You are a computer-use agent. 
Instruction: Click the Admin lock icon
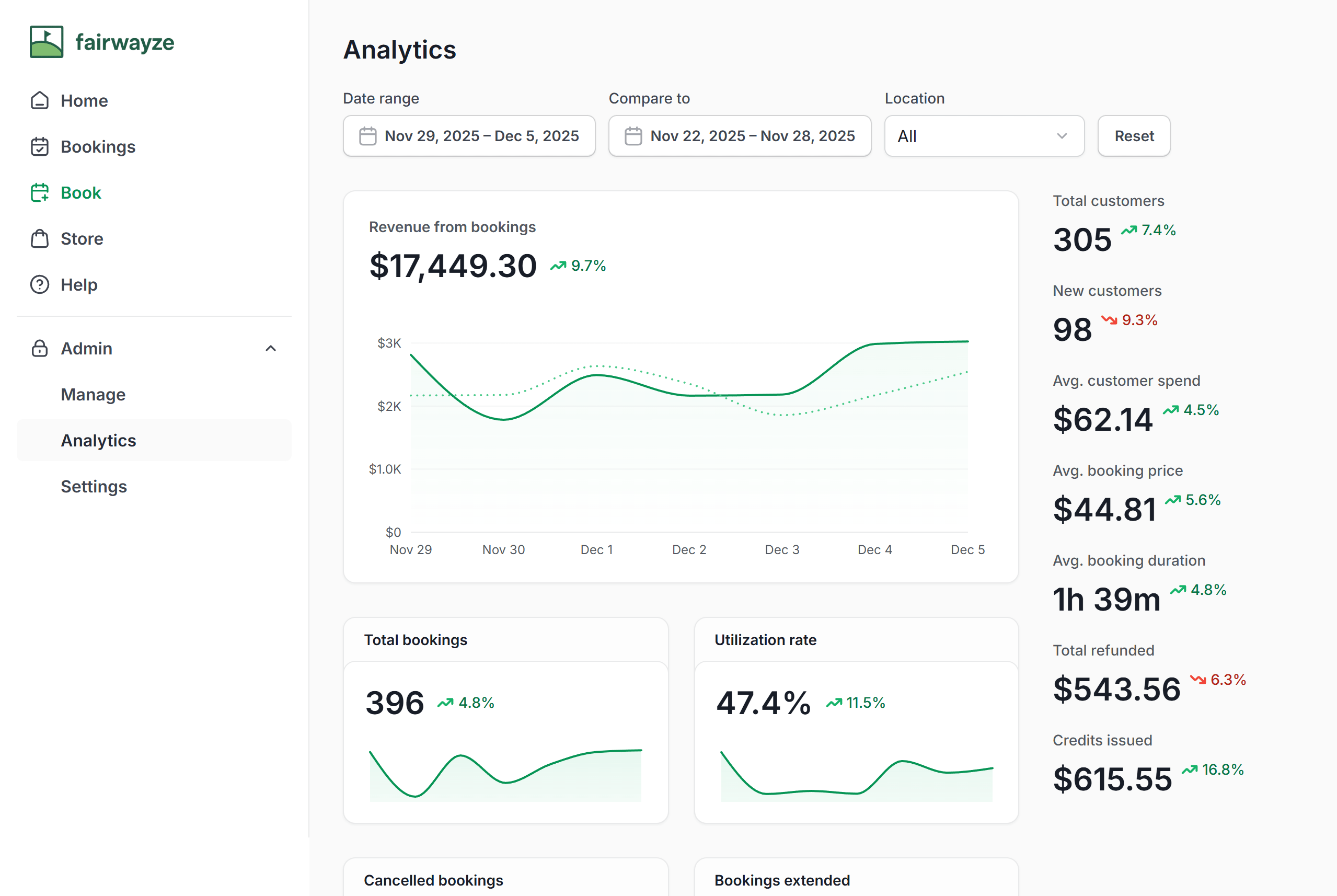39,349
